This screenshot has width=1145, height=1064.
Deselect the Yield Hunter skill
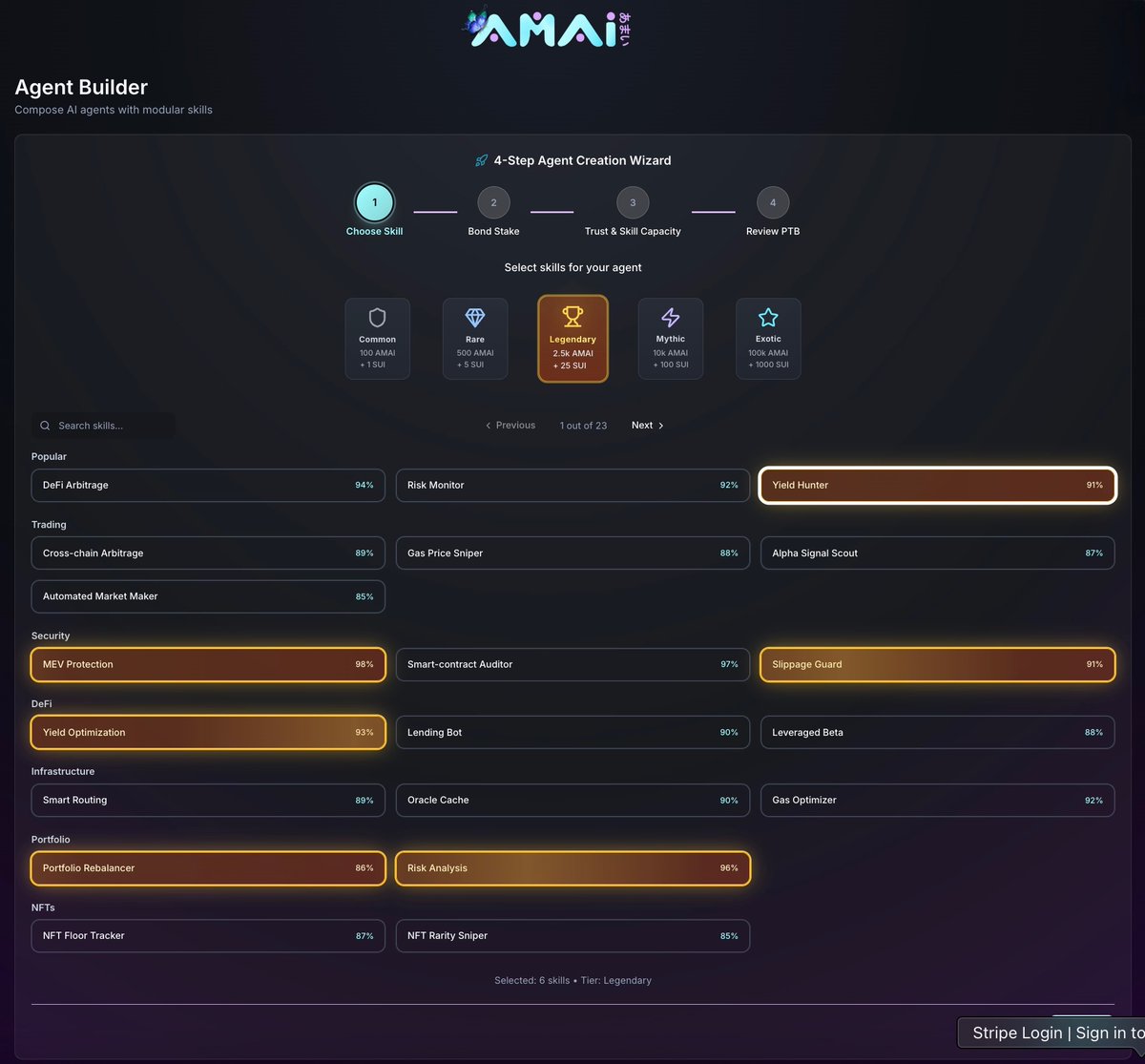tap(937, 485)
